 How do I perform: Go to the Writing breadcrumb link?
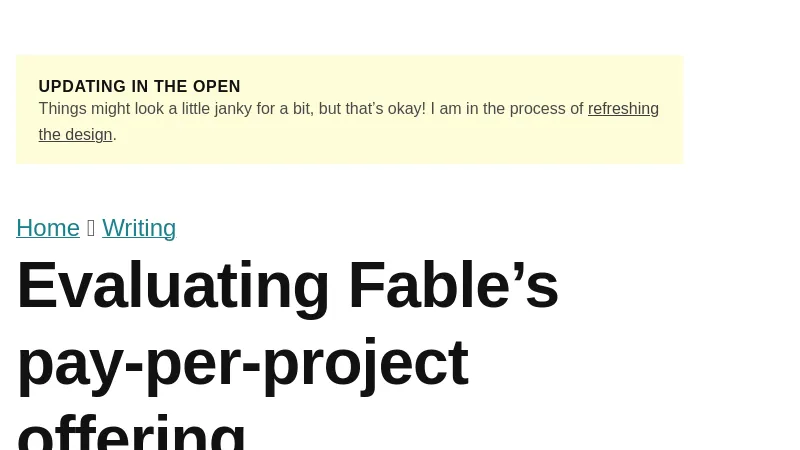click(139, 228)
